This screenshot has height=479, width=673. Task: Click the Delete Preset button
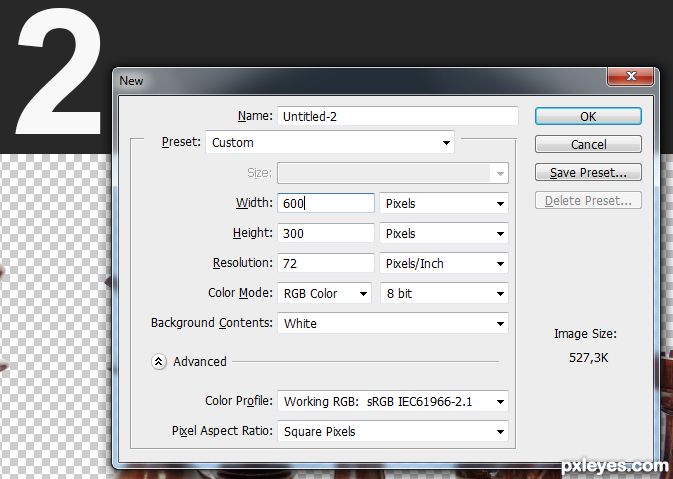point(588,200)
